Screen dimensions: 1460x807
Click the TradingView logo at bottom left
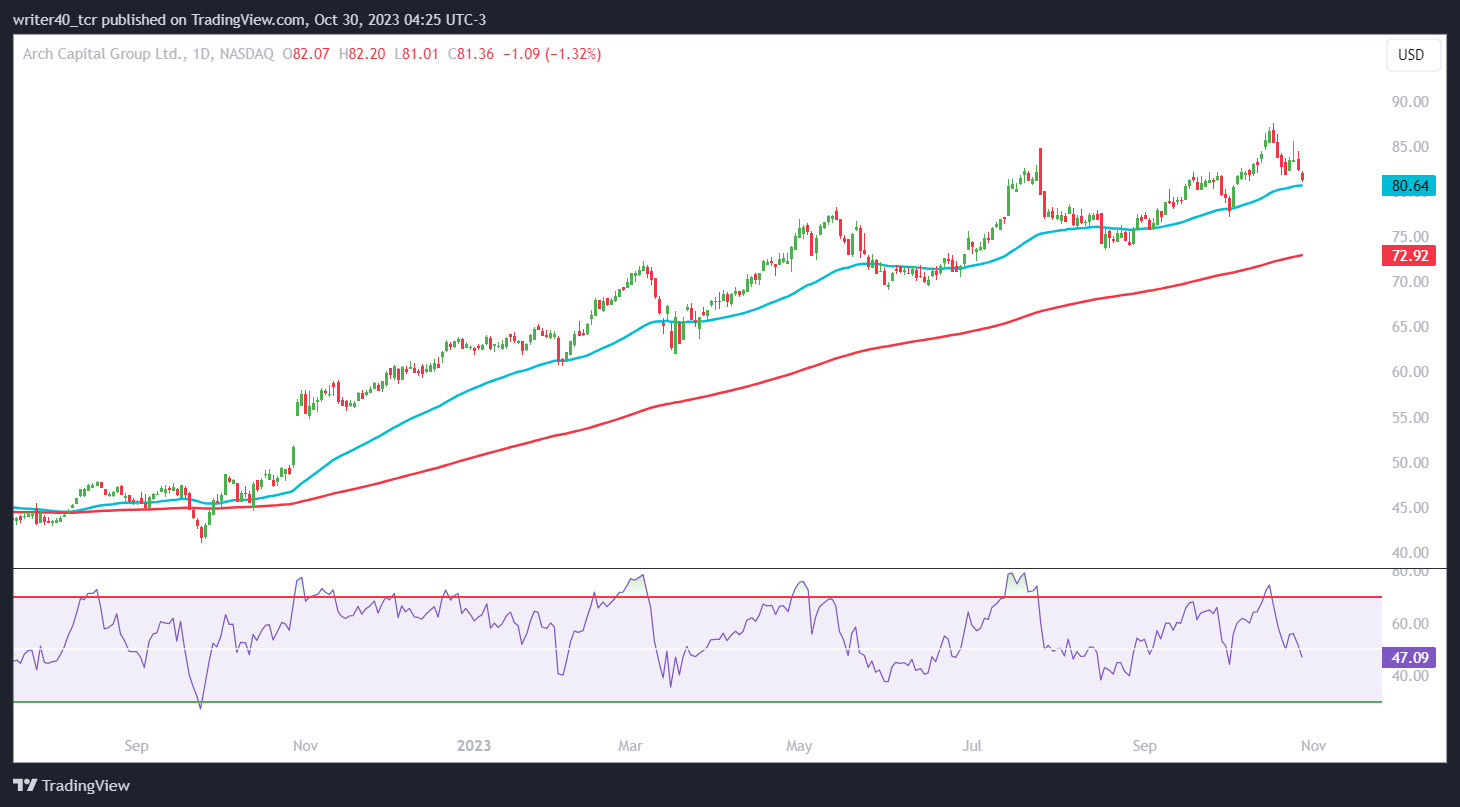tap(72, 786)
